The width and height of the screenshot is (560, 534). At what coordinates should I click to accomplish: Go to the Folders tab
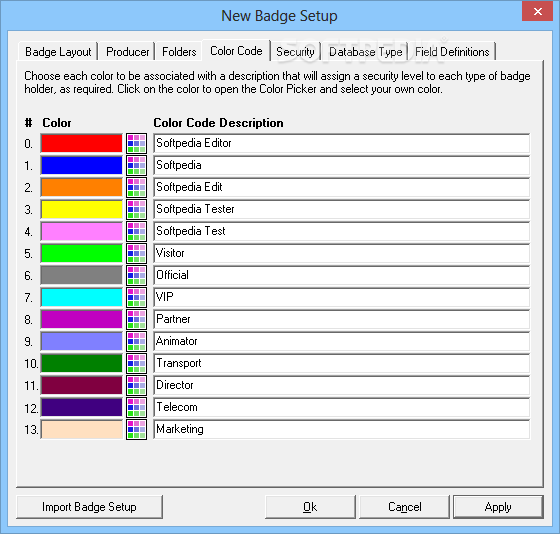click(179, 52)
